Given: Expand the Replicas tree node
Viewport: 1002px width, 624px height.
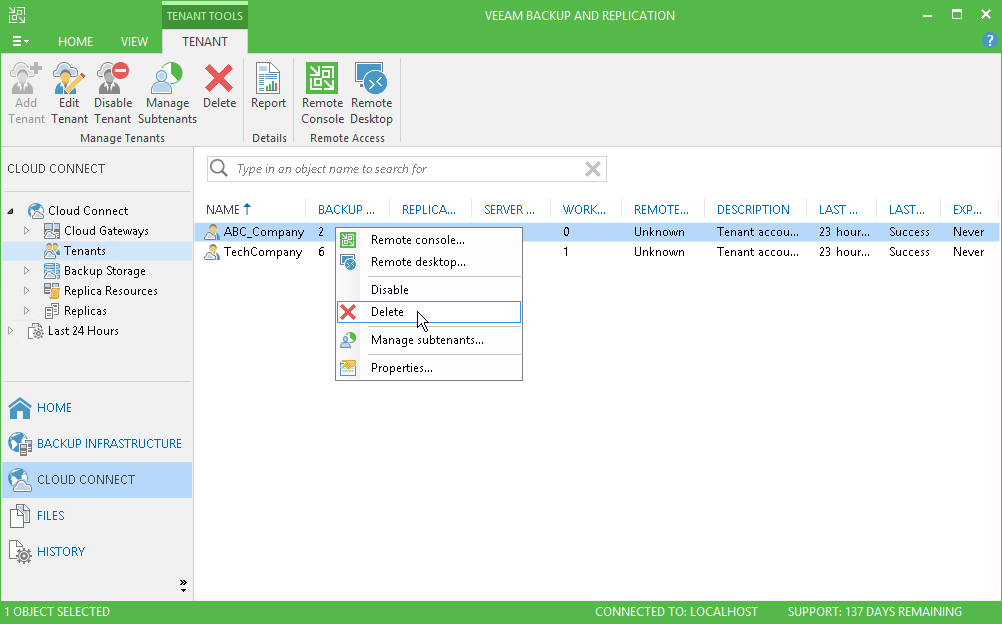Looking at the screenshot, I should coord(26,311).
